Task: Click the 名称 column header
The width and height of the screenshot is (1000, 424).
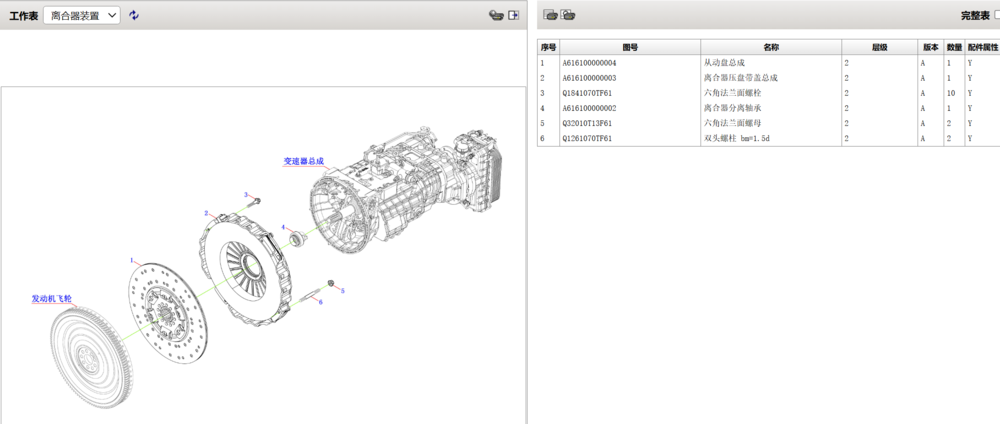Action: coord(770,47)
